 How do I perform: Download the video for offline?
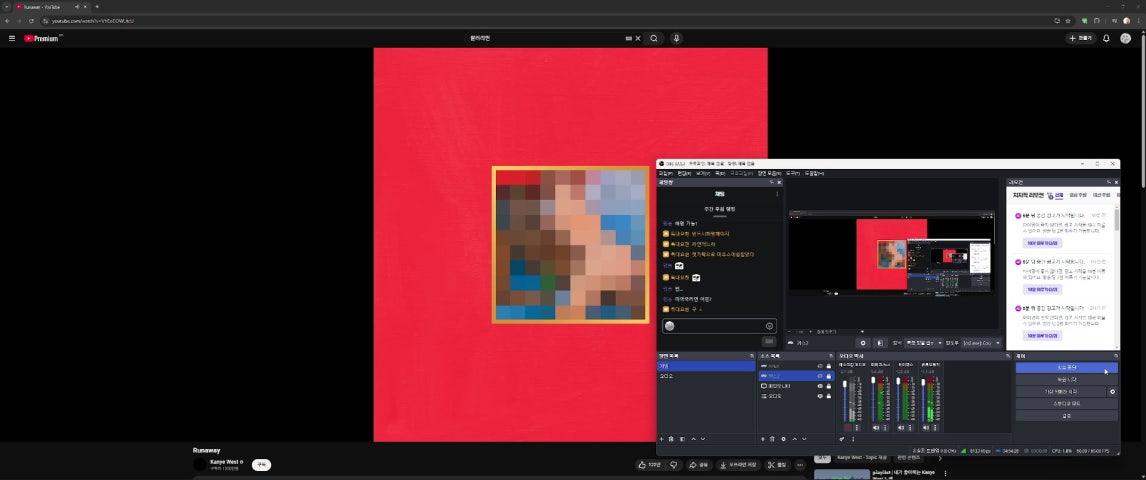739,465
